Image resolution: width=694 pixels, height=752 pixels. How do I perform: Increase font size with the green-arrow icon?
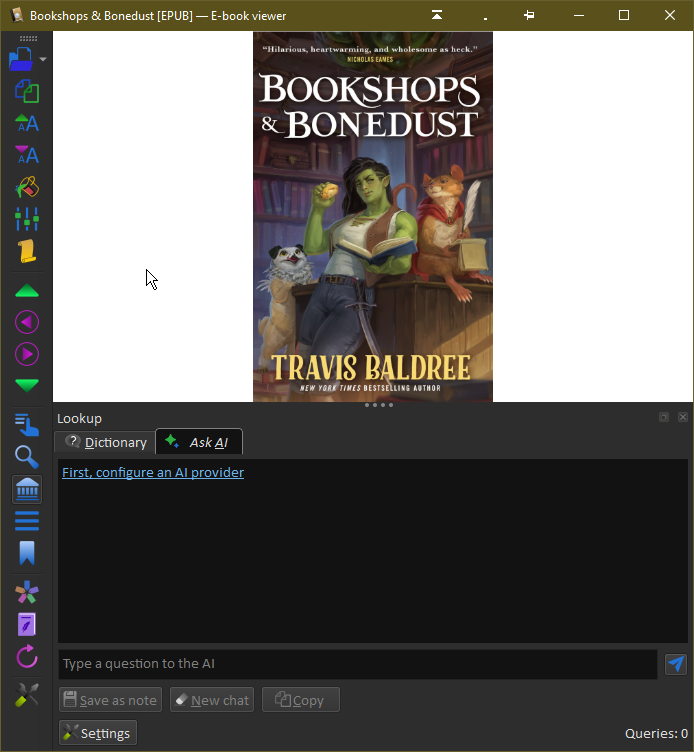(27, 123)
